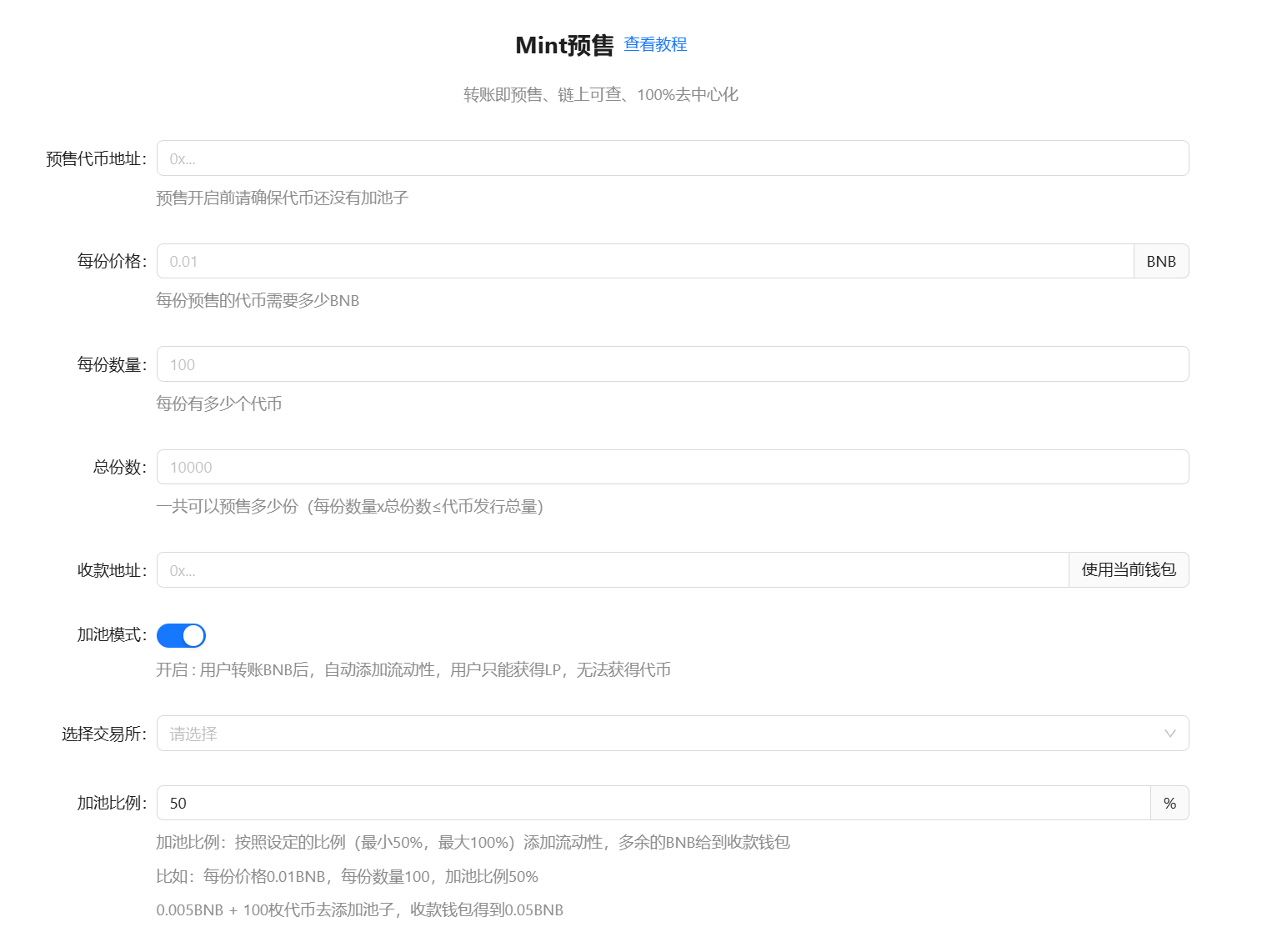Focus the 收款地址 input field
Viewport: 1287px width, 952px height.
tap(612, 570)
